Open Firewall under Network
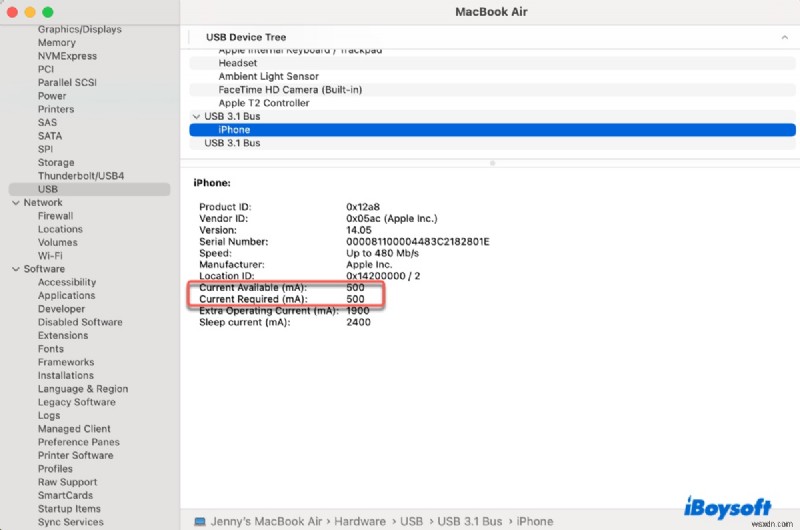Image resolution: width=800 pixels, height=530 pixels. tap(56, 216)
